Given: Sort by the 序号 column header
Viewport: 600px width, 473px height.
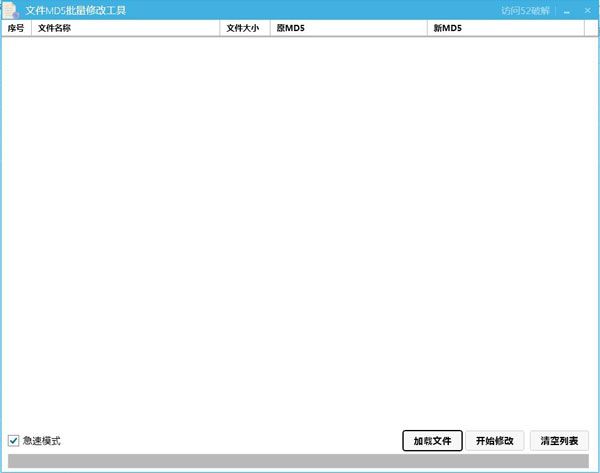Looking at the screenshot, I should [16, 29].
